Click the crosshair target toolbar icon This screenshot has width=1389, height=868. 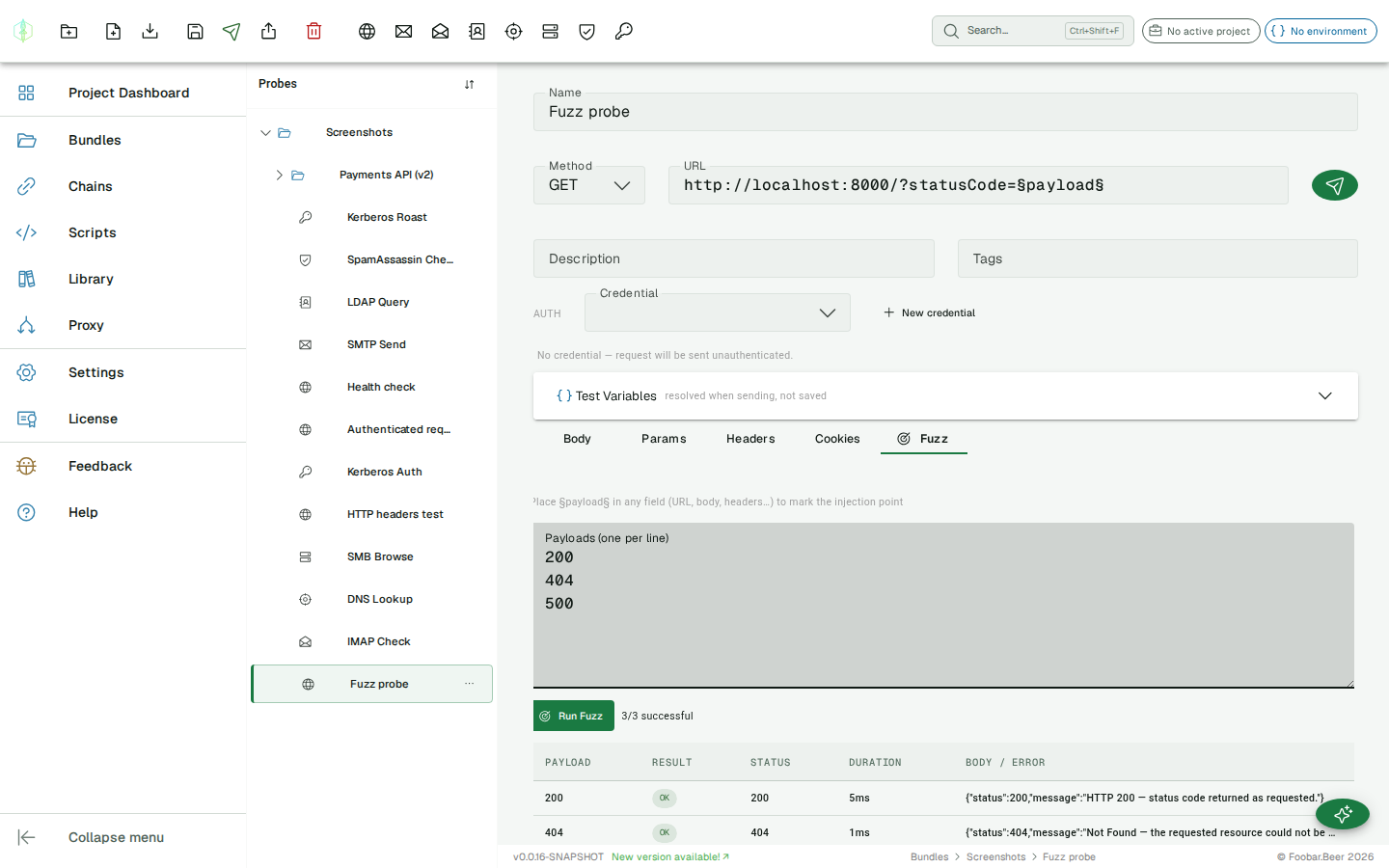tap(514, 31)
